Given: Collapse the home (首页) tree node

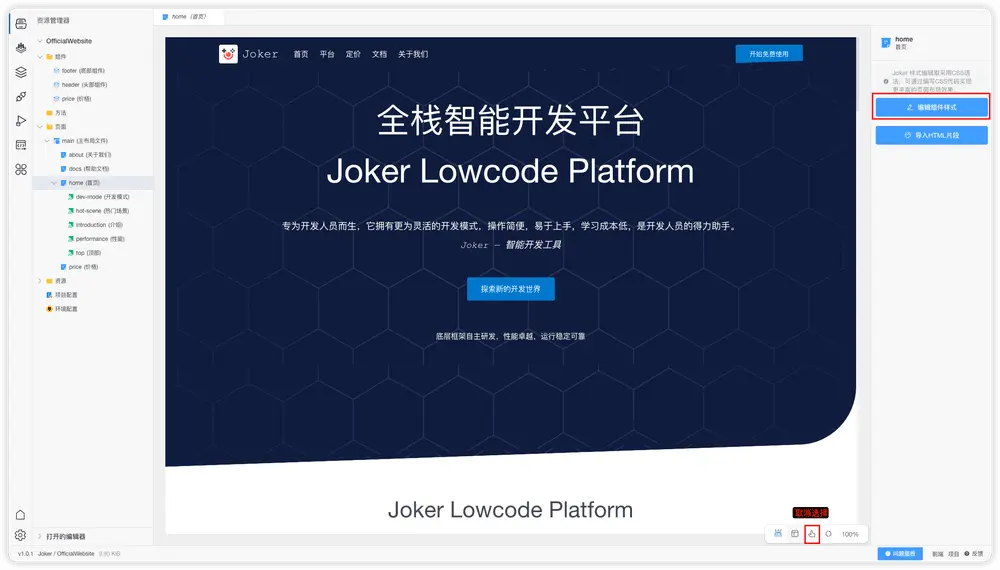Looking at the screenshot, I should (54, 183).
